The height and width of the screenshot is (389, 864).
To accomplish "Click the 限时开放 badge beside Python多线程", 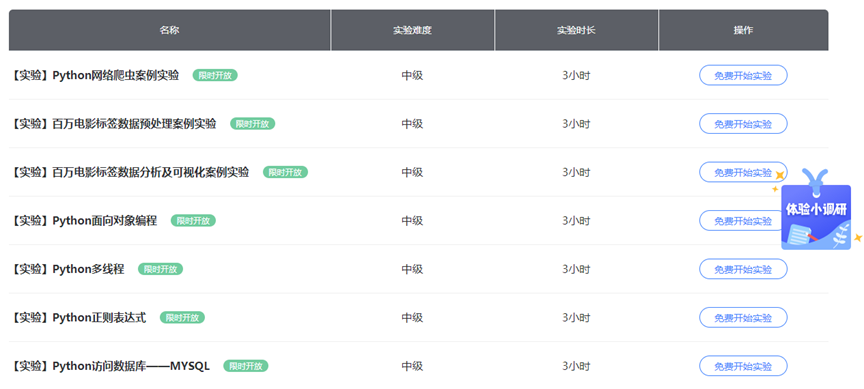I will (x=160, y=269).
